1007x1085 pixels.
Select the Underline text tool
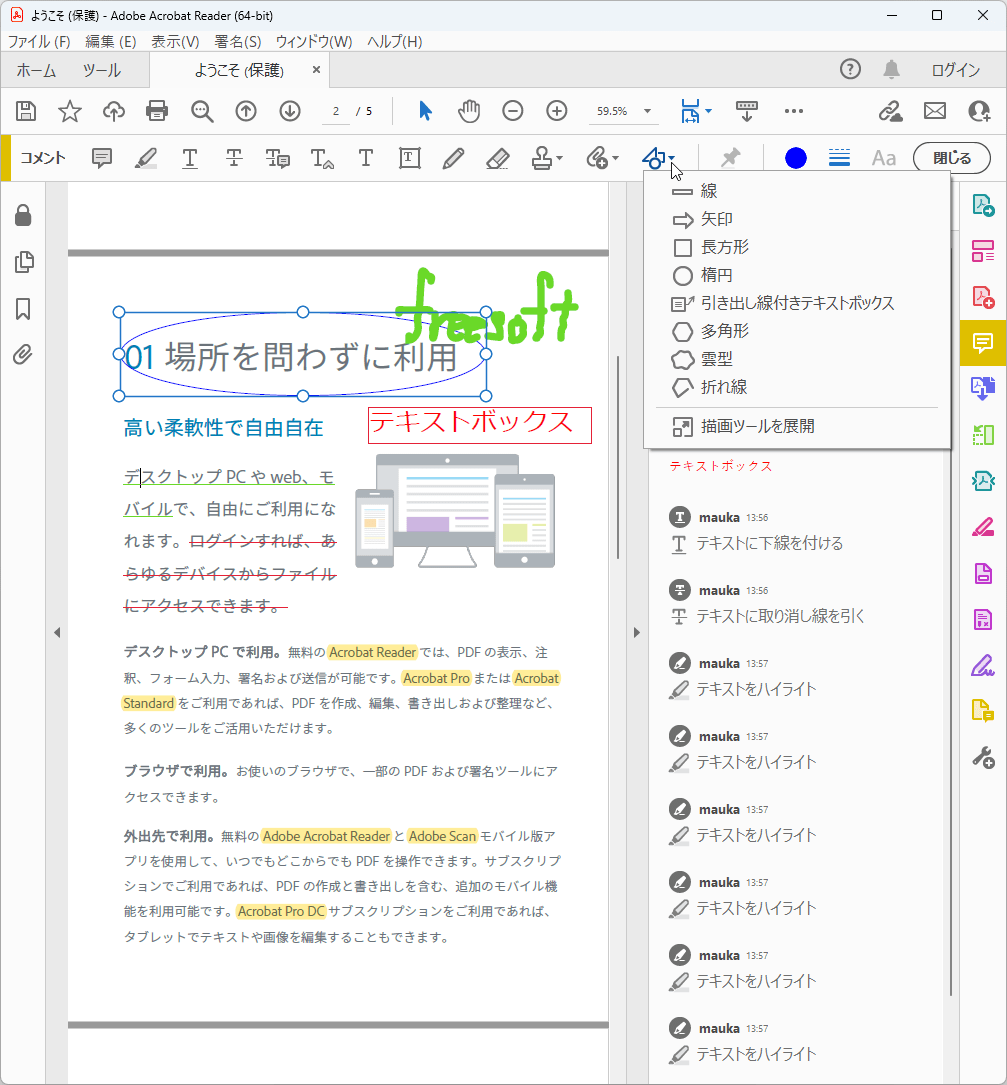[x=190, y=158]
